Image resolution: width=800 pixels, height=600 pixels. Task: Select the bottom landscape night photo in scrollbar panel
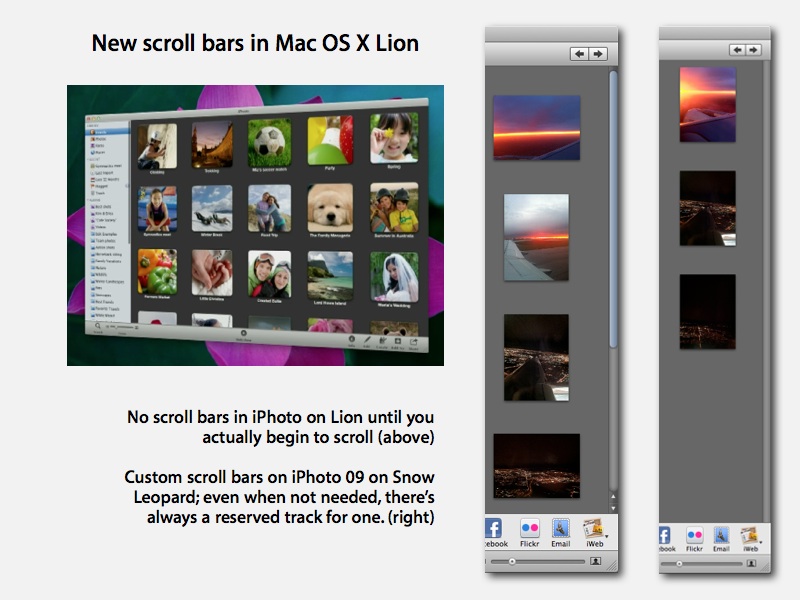536,465
